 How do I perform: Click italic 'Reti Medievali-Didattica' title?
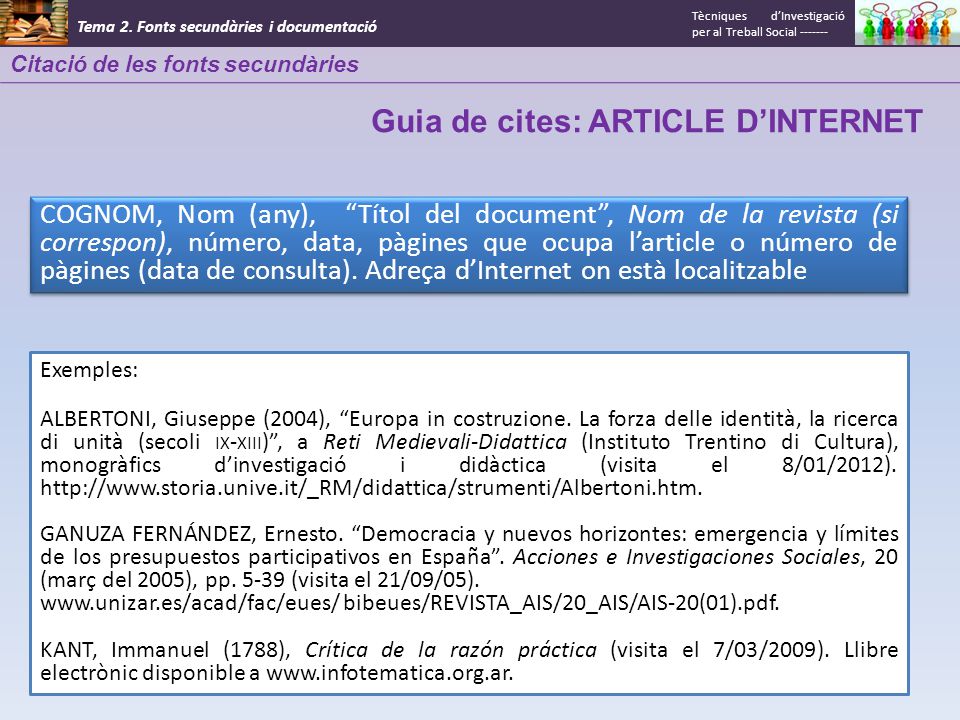(x=445, y=442)
